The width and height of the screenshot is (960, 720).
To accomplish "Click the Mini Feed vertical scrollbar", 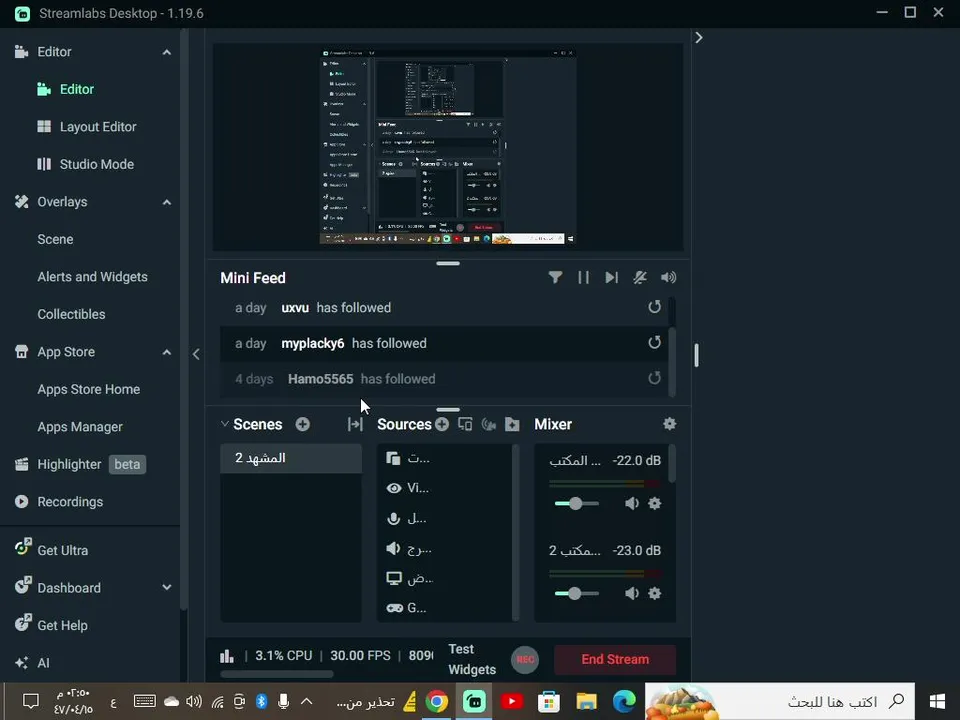I will (x=672, y=362).
